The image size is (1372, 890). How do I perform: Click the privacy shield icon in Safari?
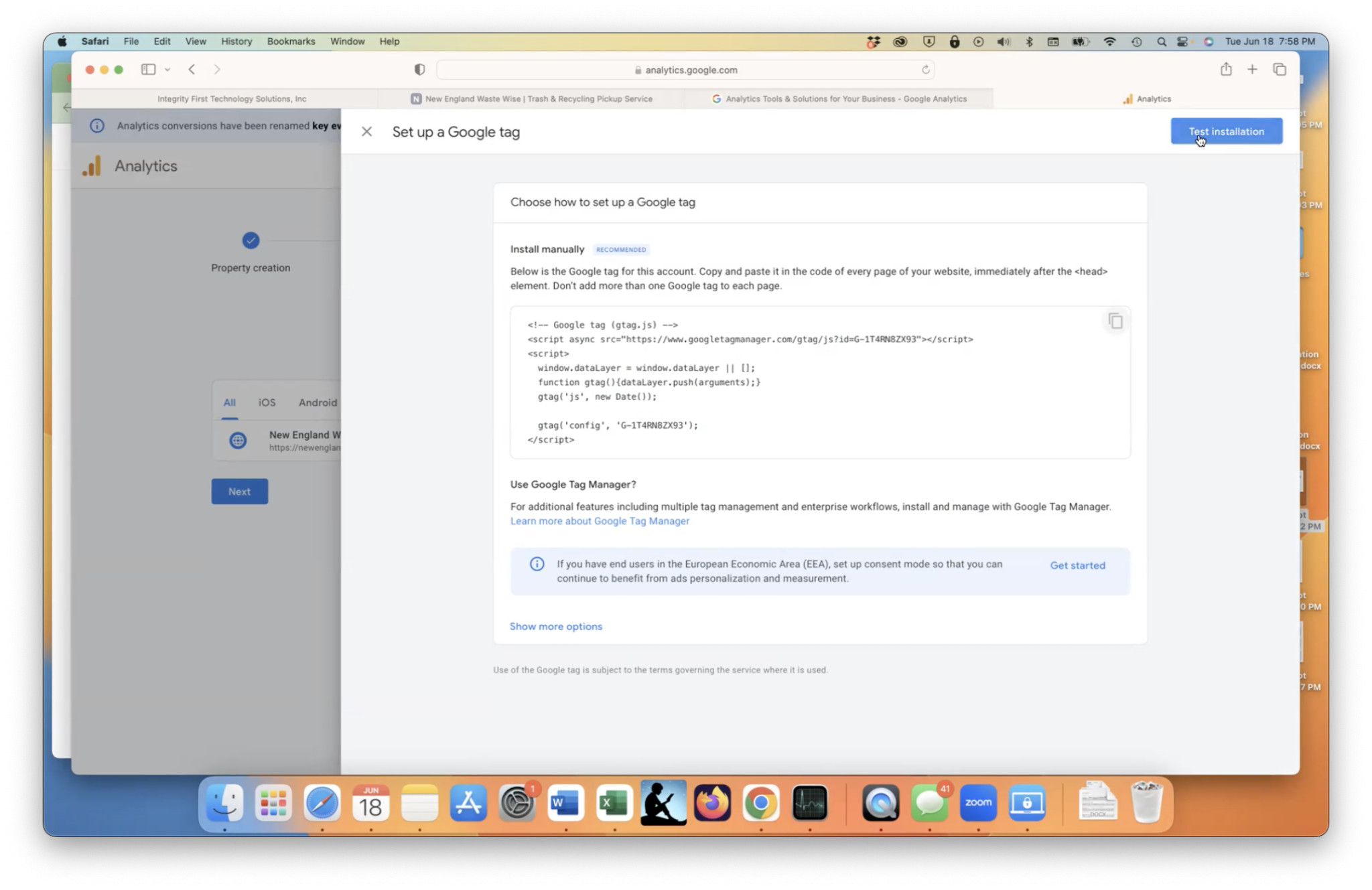[x=419, y=70]
